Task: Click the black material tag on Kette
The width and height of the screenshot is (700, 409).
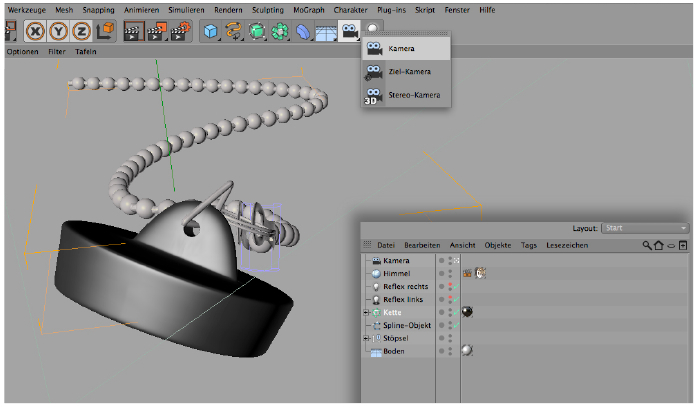Action: (x=467, y=312)
